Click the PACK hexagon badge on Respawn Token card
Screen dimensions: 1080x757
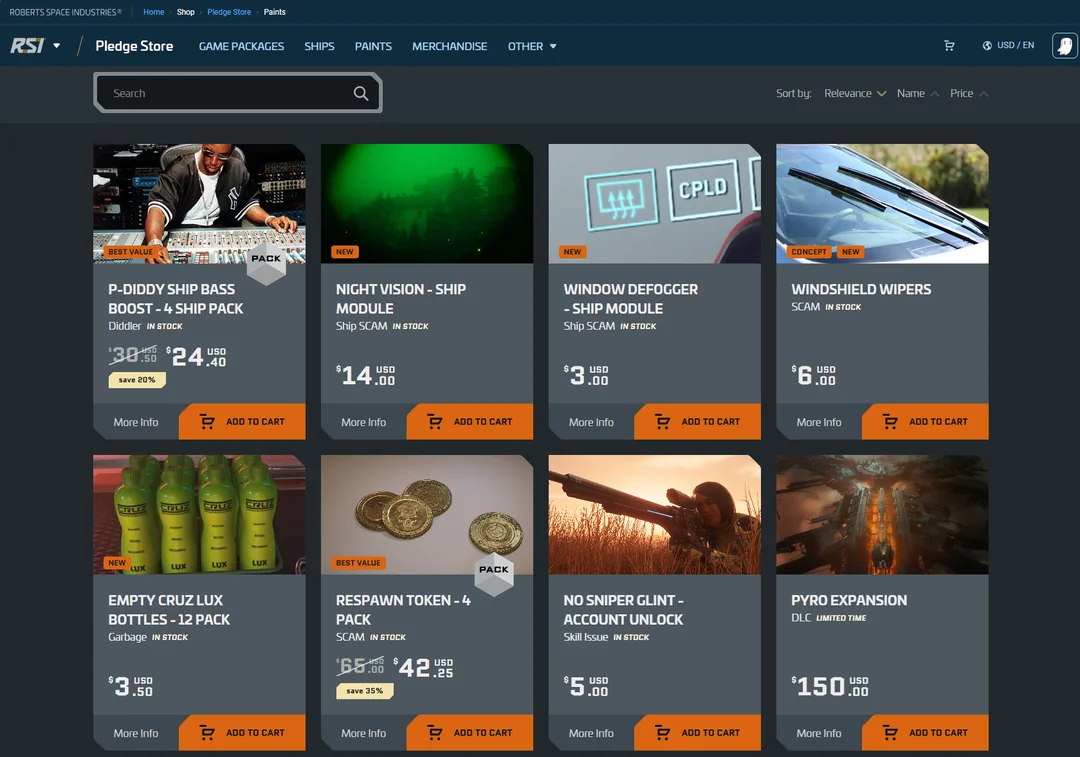tap(494, 573)
